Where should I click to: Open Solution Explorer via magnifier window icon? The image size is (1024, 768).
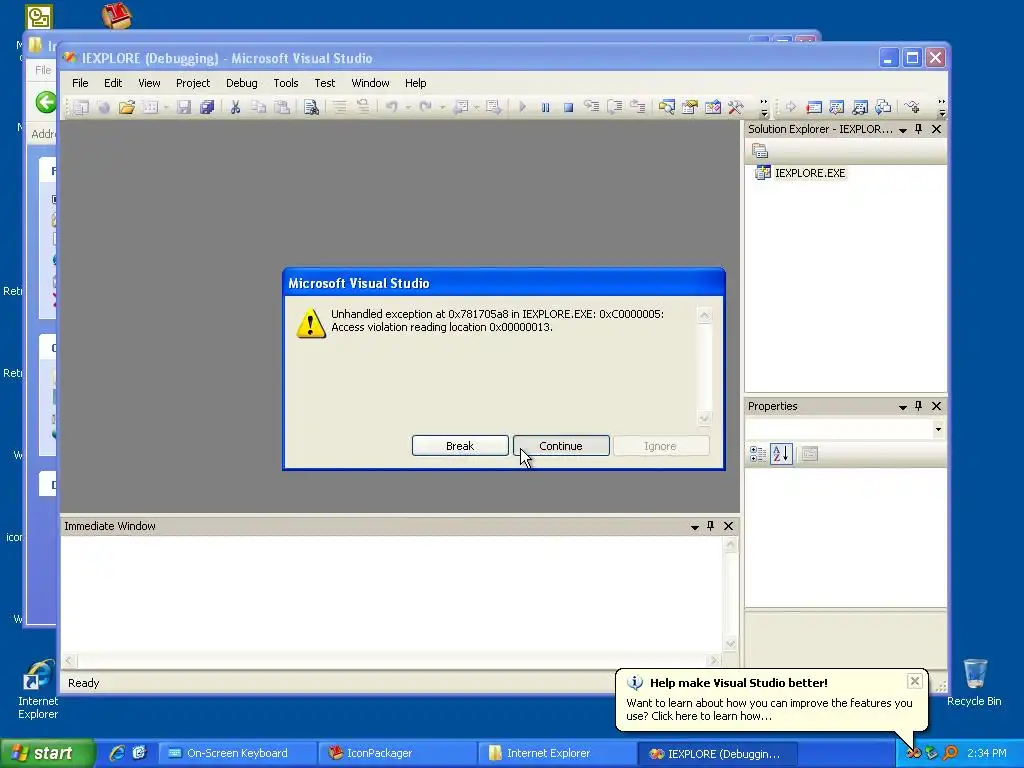pyautogui.click(x=666, y=107)
